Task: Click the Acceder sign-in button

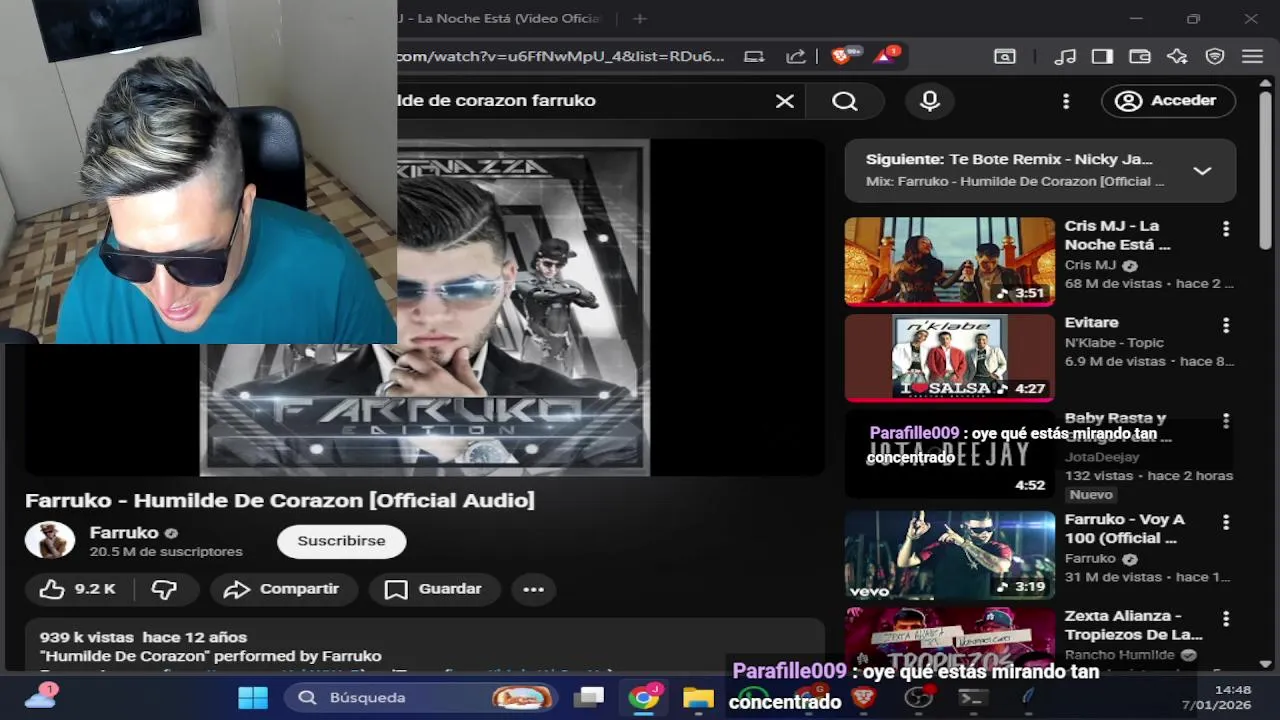Action: [1169, 101]
